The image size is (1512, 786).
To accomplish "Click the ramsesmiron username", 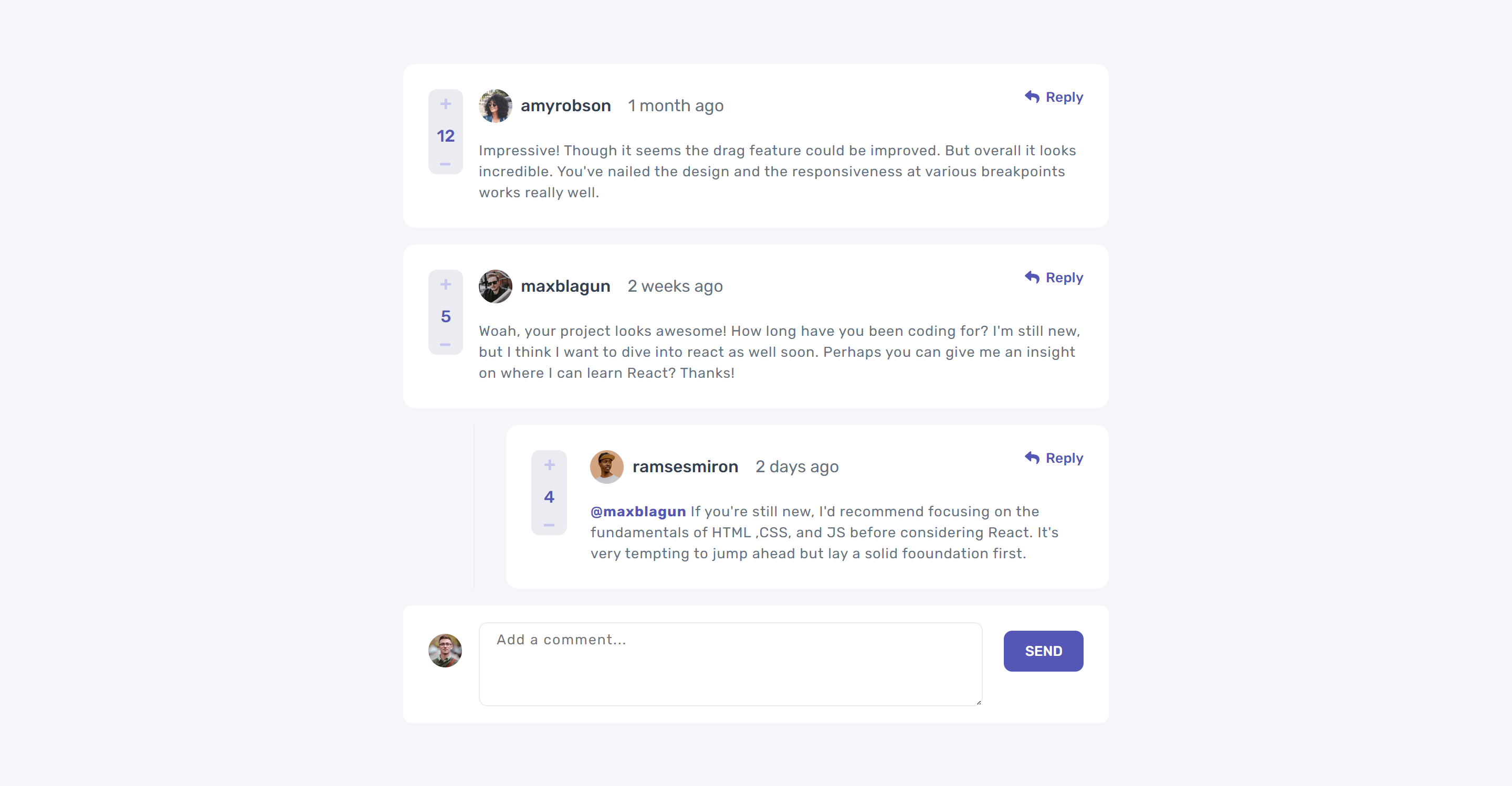I will tap(685, 467).
